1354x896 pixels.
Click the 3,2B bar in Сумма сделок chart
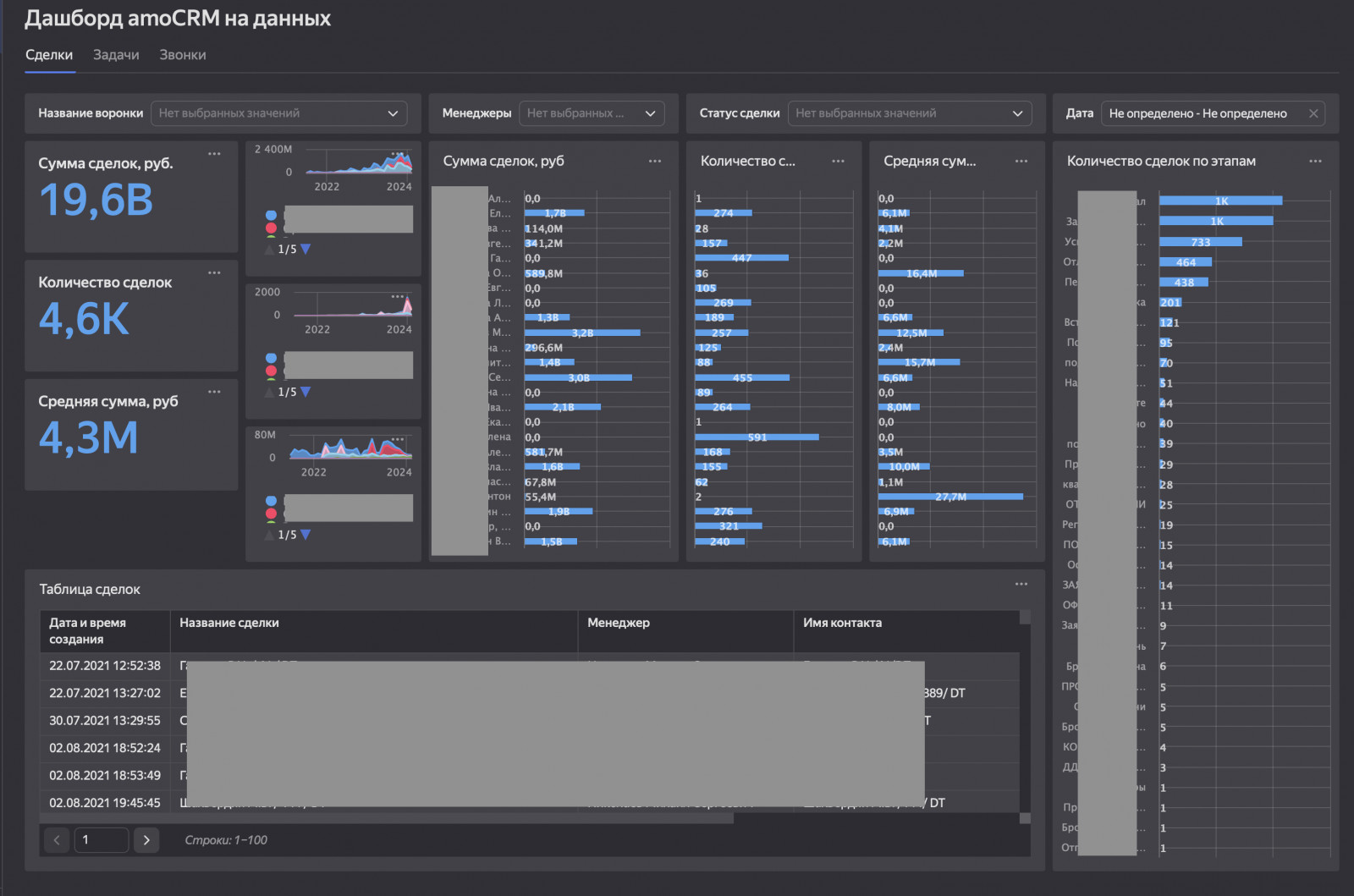coord(582,333)
